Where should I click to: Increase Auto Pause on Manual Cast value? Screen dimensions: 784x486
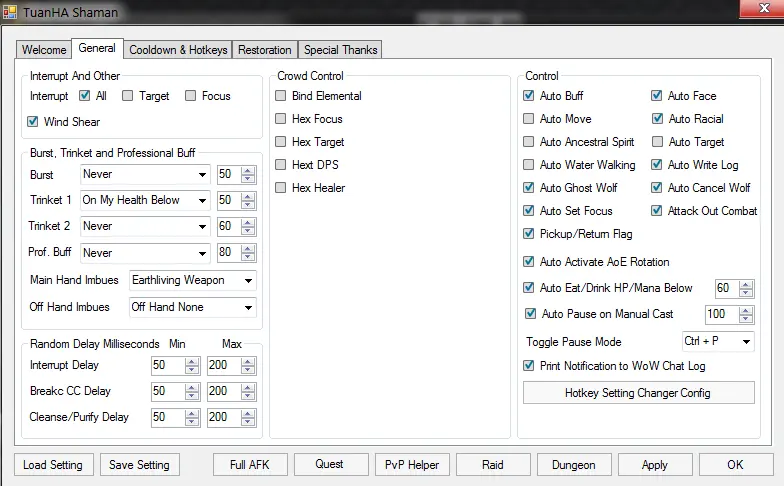point(746,310)
